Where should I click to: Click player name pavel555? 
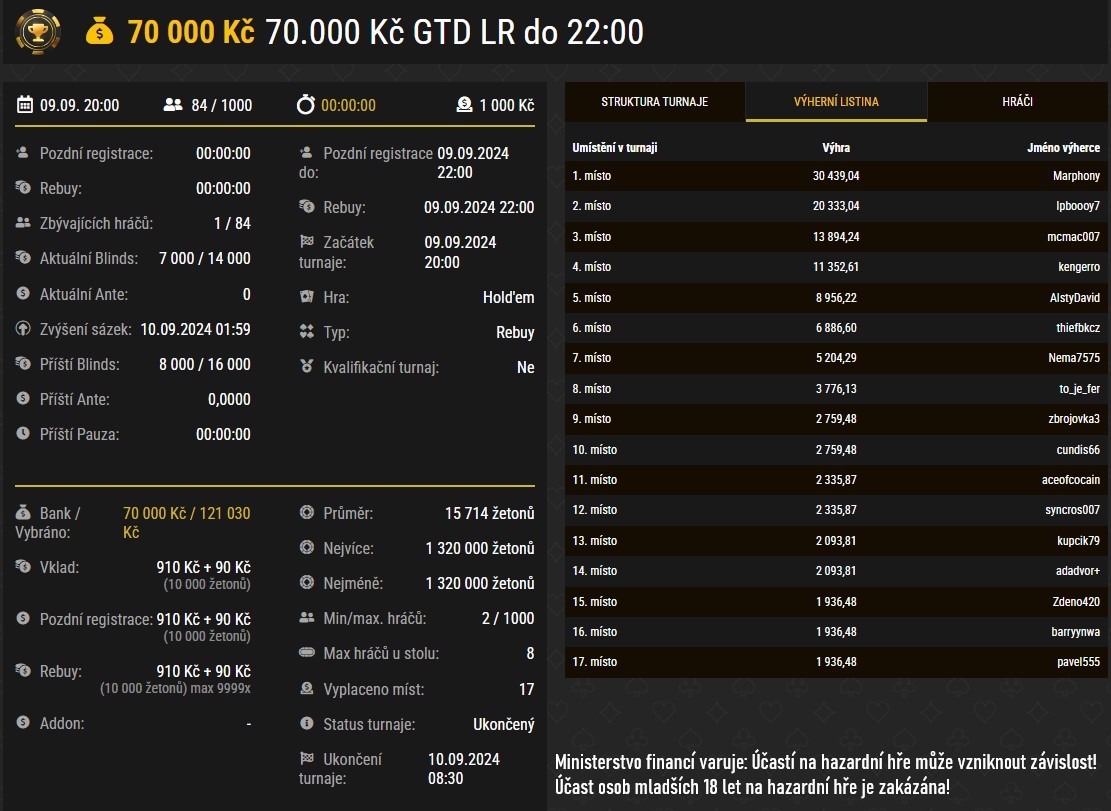coord(1078,662)
